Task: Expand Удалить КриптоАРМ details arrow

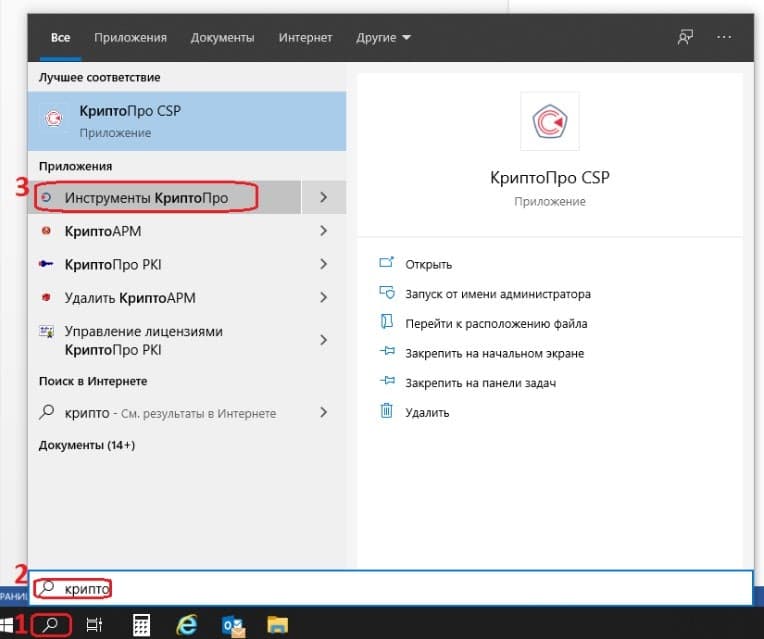Action: coord(324,297)
